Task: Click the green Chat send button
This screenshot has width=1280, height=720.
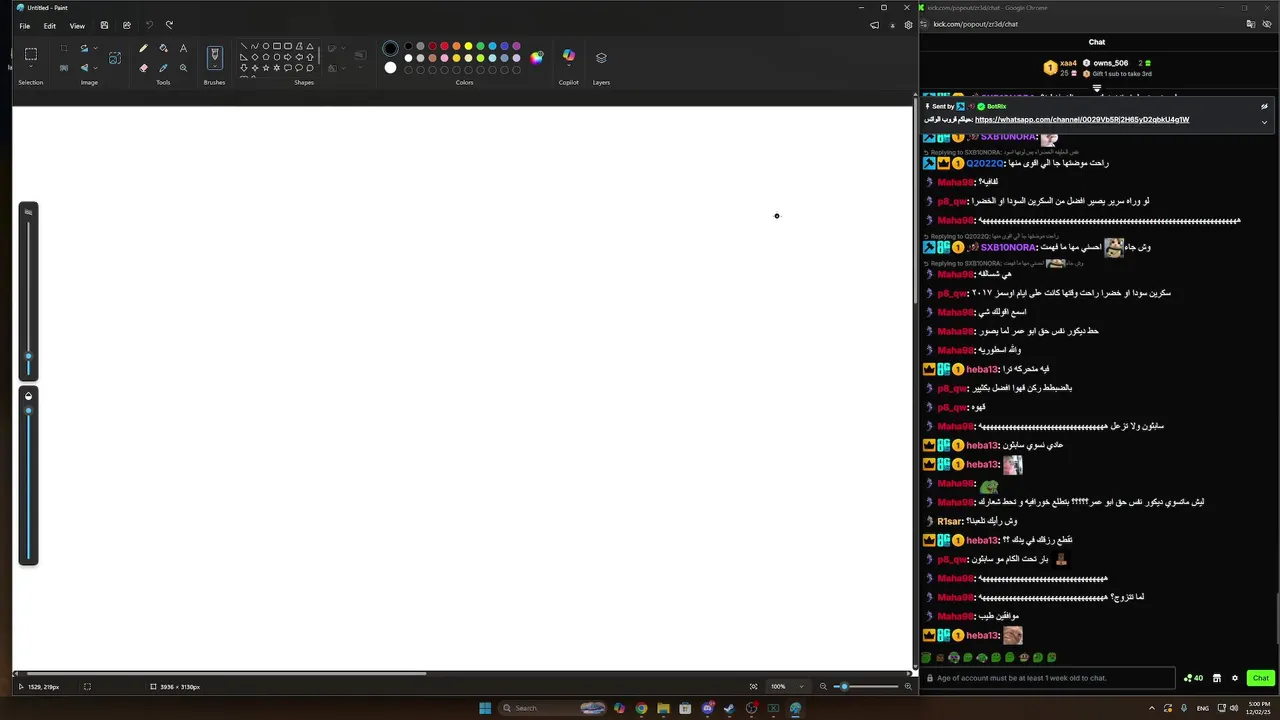Action: 1260,678
